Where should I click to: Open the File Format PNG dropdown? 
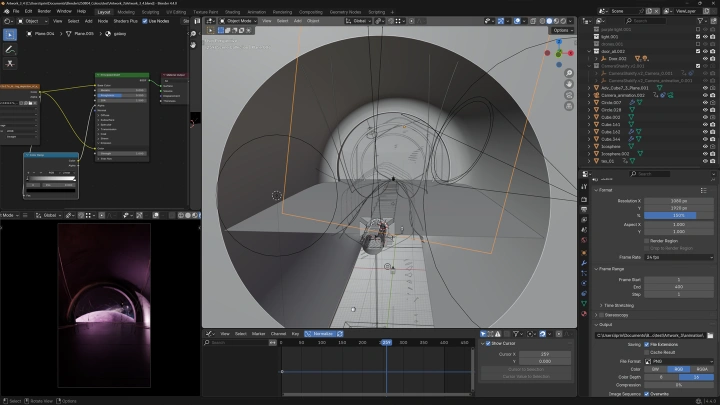678,361
